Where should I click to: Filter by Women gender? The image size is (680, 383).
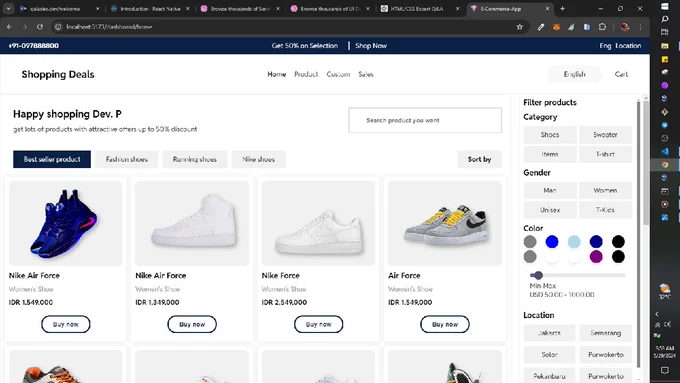click(605, 190)
